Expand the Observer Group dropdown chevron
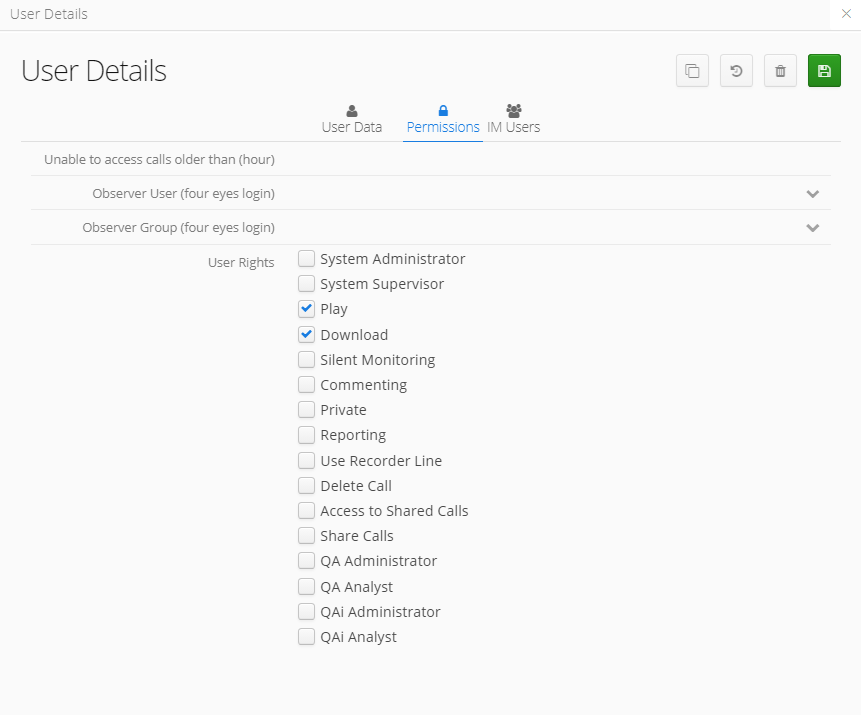The width and height of the screenshot is (861, 715). [812, 228]
